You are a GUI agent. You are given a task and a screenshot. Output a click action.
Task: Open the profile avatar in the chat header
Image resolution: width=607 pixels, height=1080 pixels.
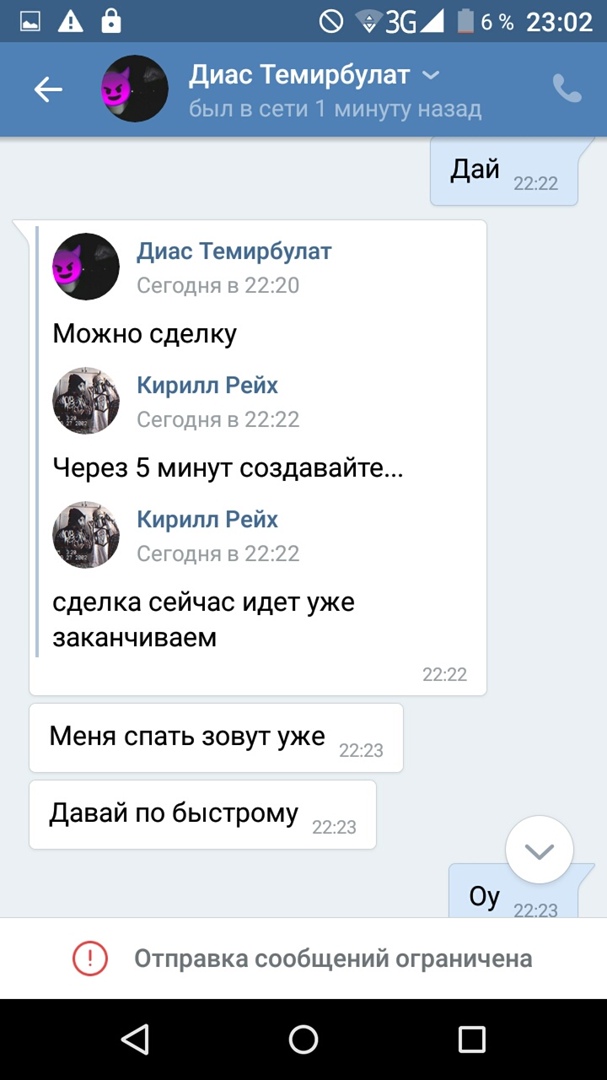tap(134, 89)
